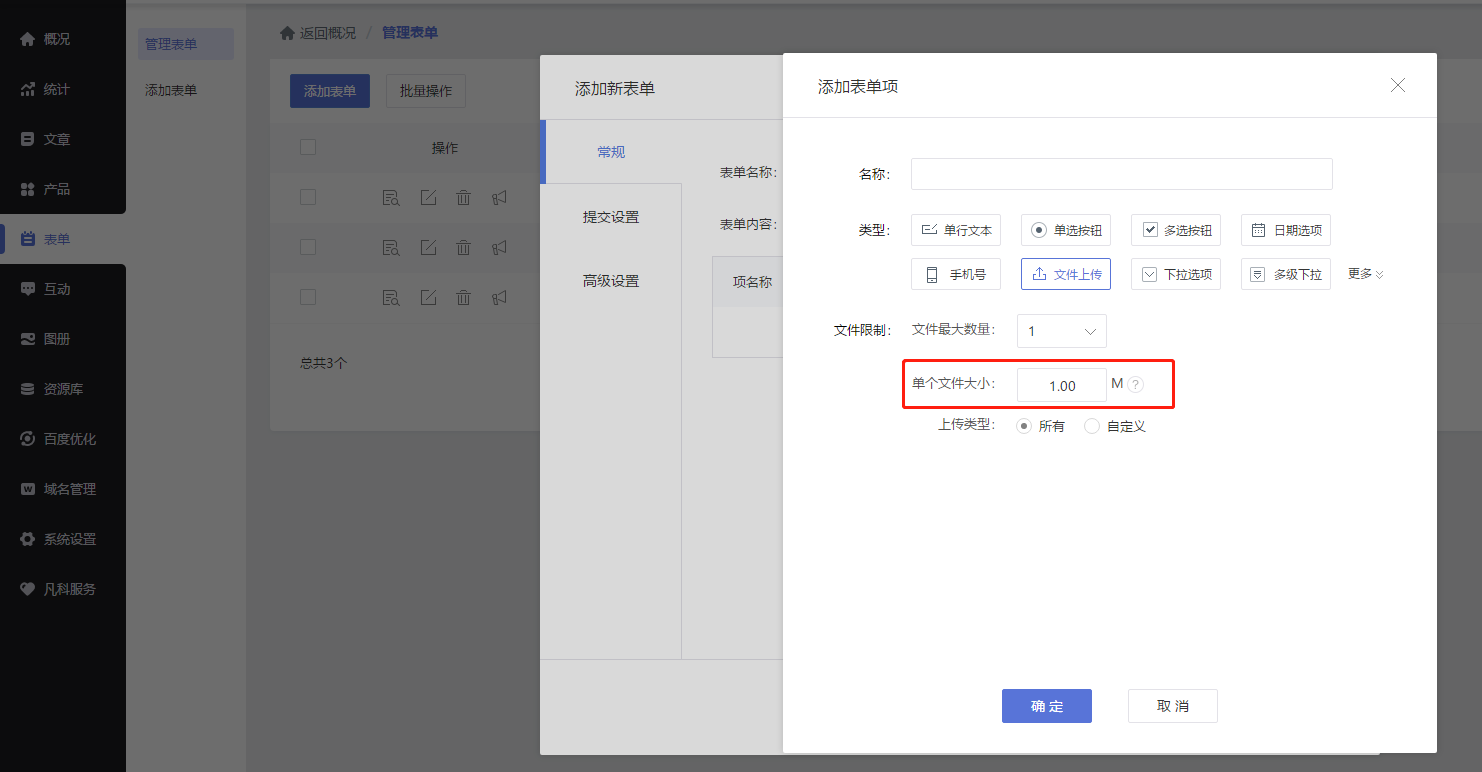The height and width of the screenshot is (772, 1482).
Task: Click the 单个文件大小 input showing 1.00
Action: point(1062,386)
